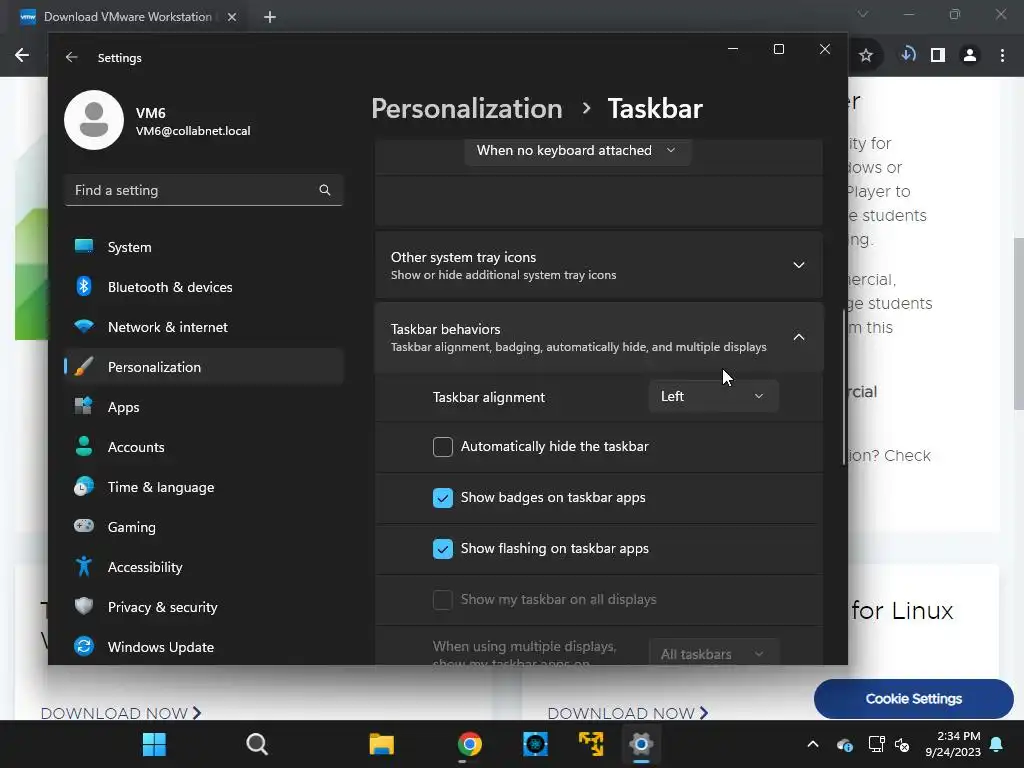Click the VM6 user avatar
The height and width of the screenshot is (768, 1024).
pyautogui.click(x=94, y=120)
